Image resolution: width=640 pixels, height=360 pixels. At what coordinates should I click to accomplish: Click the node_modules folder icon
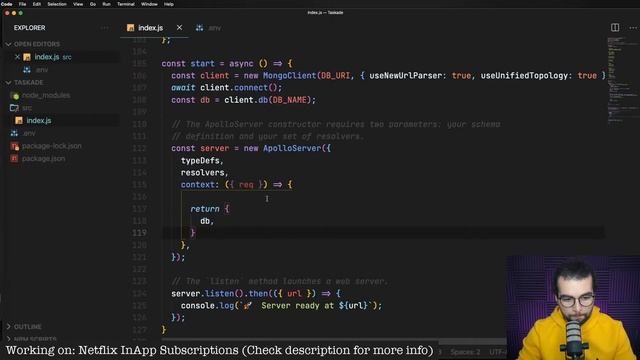pyautogui.click(x=15, y=96)
